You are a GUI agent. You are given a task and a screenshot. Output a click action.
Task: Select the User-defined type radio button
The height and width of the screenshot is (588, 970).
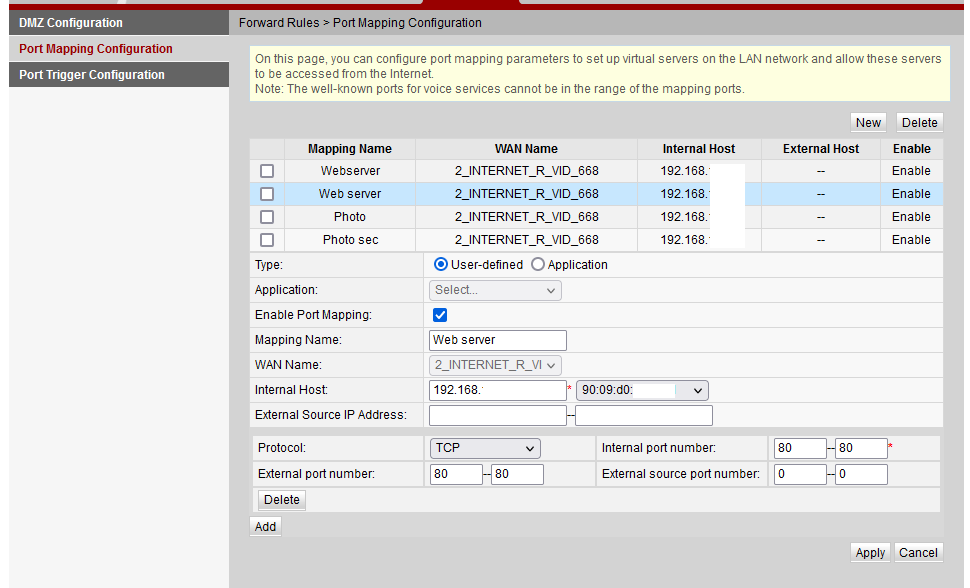441,265
